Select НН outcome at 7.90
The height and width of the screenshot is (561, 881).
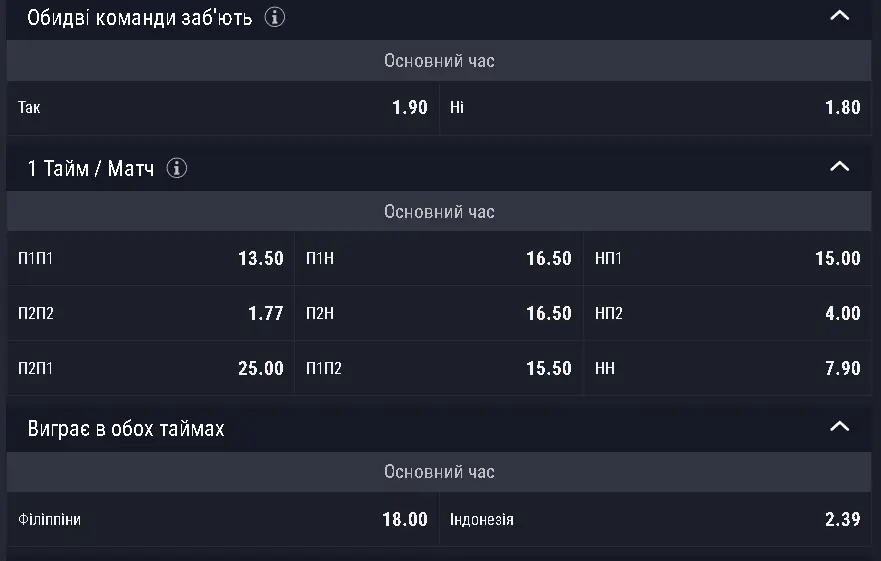coord(728,368)
